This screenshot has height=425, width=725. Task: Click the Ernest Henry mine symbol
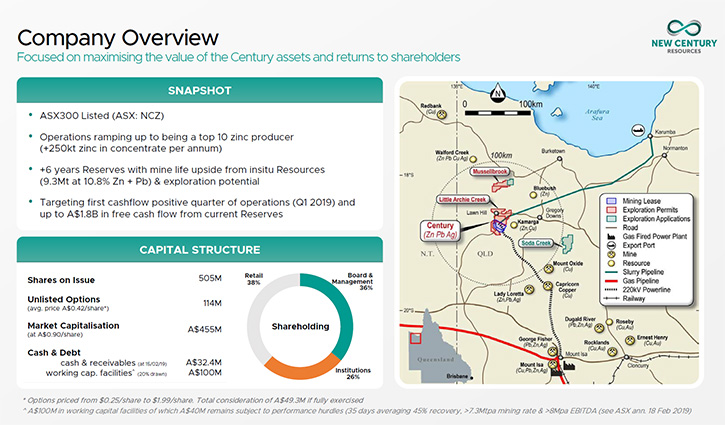(630, 340)
